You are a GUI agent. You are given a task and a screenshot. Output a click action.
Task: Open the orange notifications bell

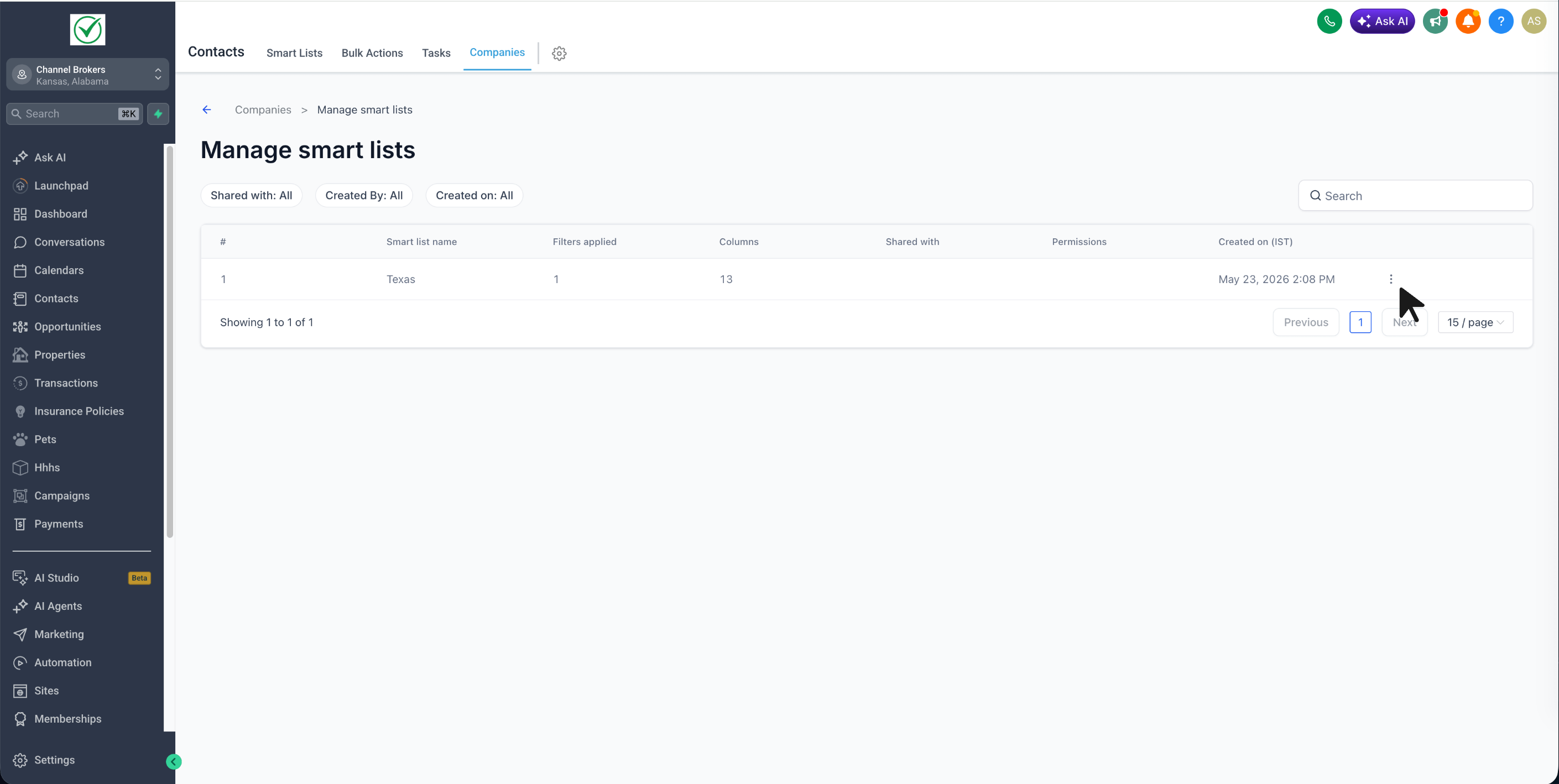coord(1468,21)
